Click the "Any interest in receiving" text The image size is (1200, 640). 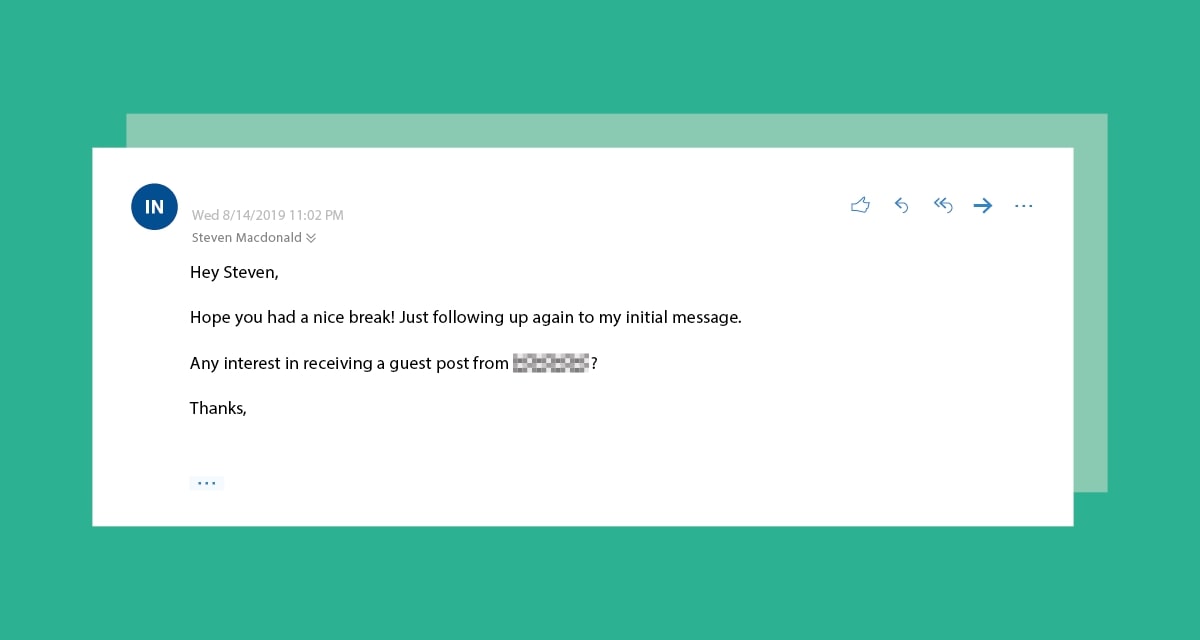coord(281,364)
